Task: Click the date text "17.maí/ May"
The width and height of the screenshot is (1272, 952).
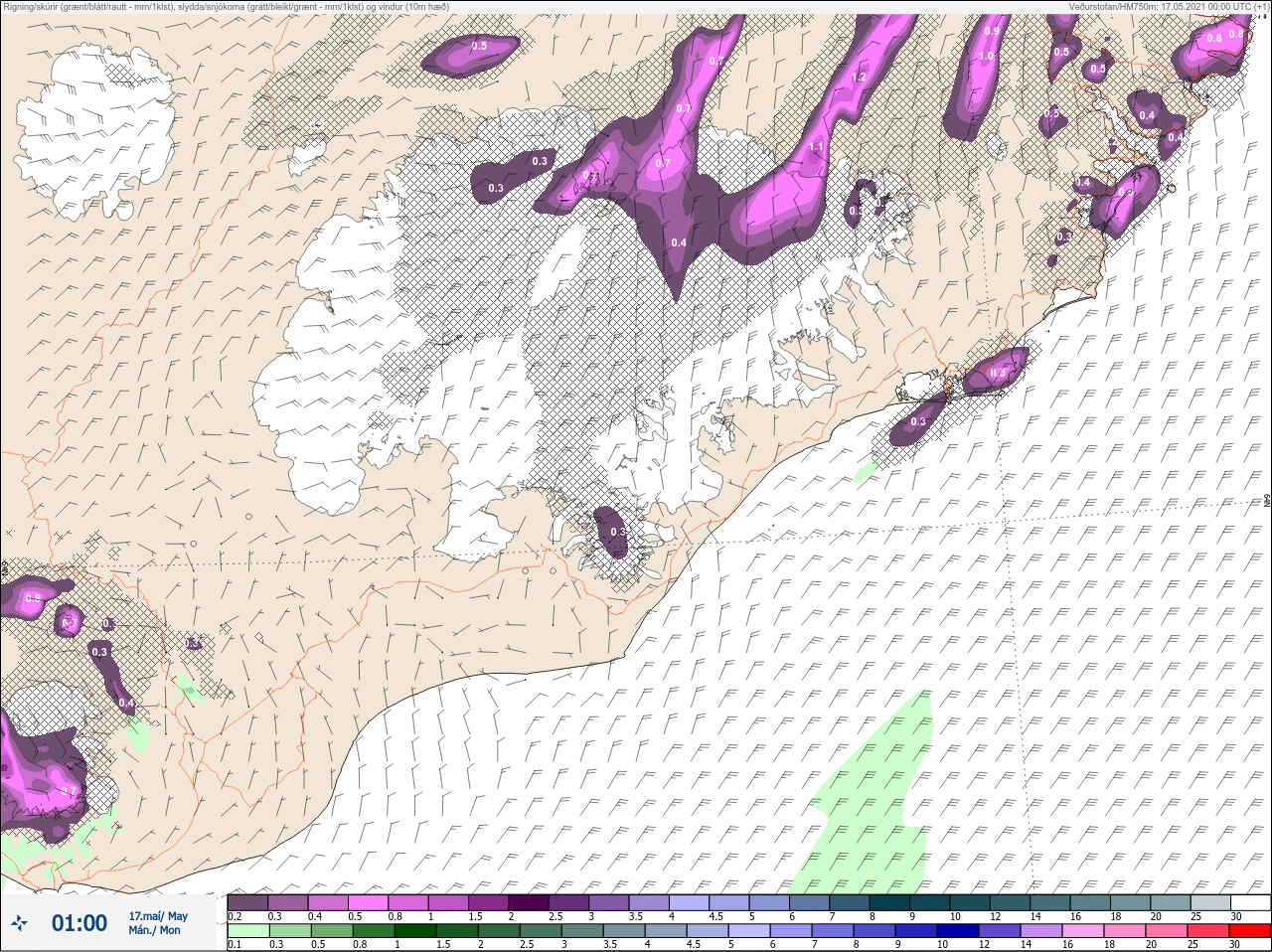Action: 158,915
